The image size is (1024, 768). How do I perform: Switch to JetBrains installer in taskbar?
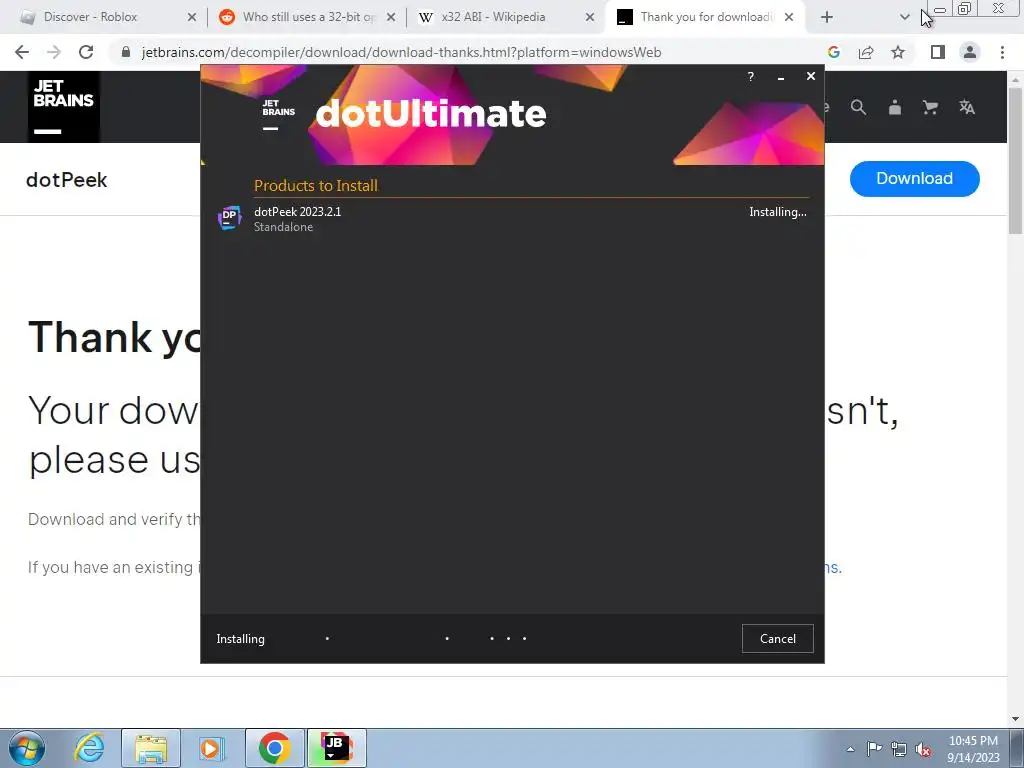[336, 748]
